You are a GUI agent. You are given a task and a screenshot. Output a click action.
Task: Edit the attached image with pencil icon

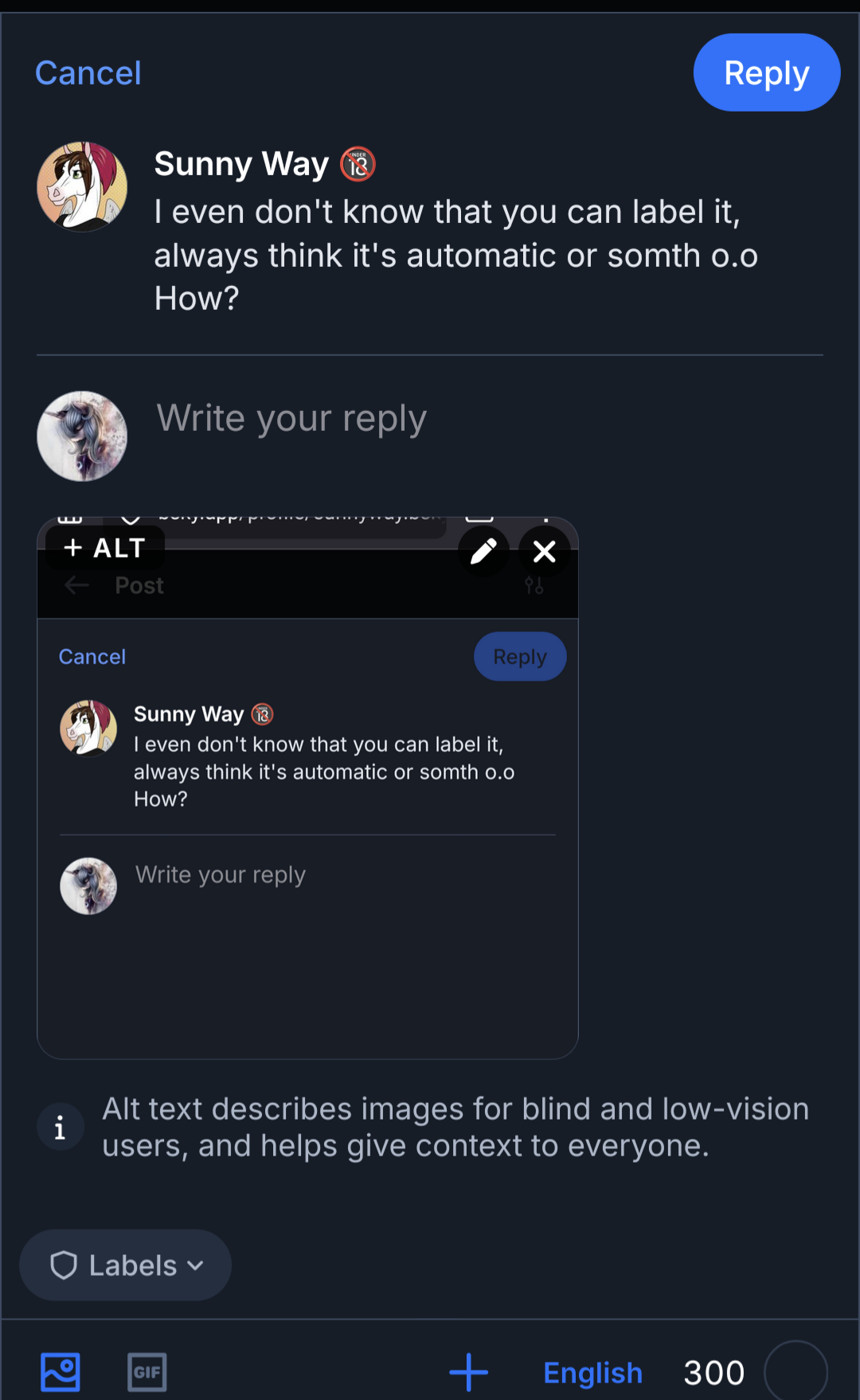[483, 551]
